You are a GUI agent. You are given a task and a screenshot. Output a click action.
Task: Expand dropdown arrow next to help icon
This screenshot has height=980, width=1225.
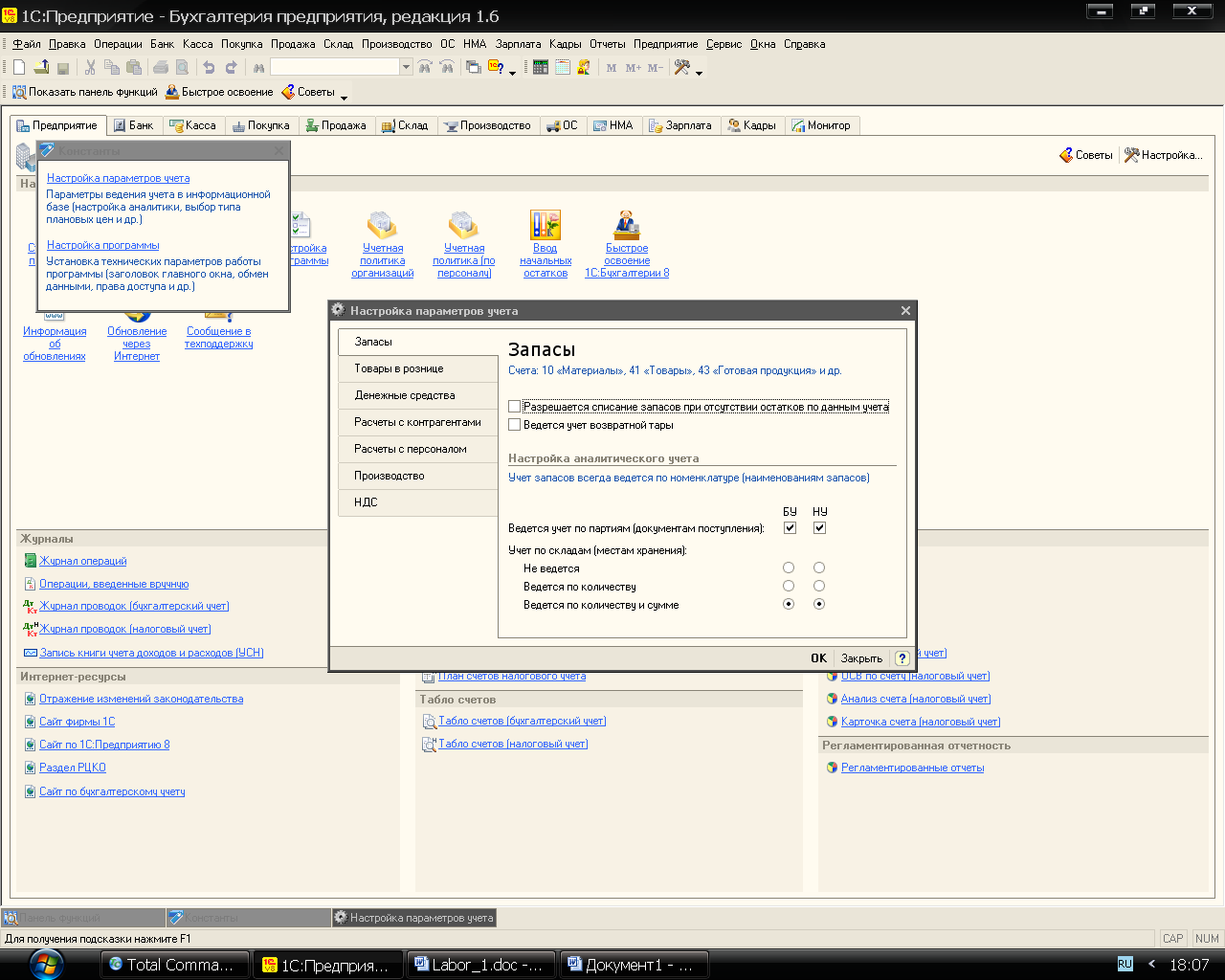click(512, 71)
